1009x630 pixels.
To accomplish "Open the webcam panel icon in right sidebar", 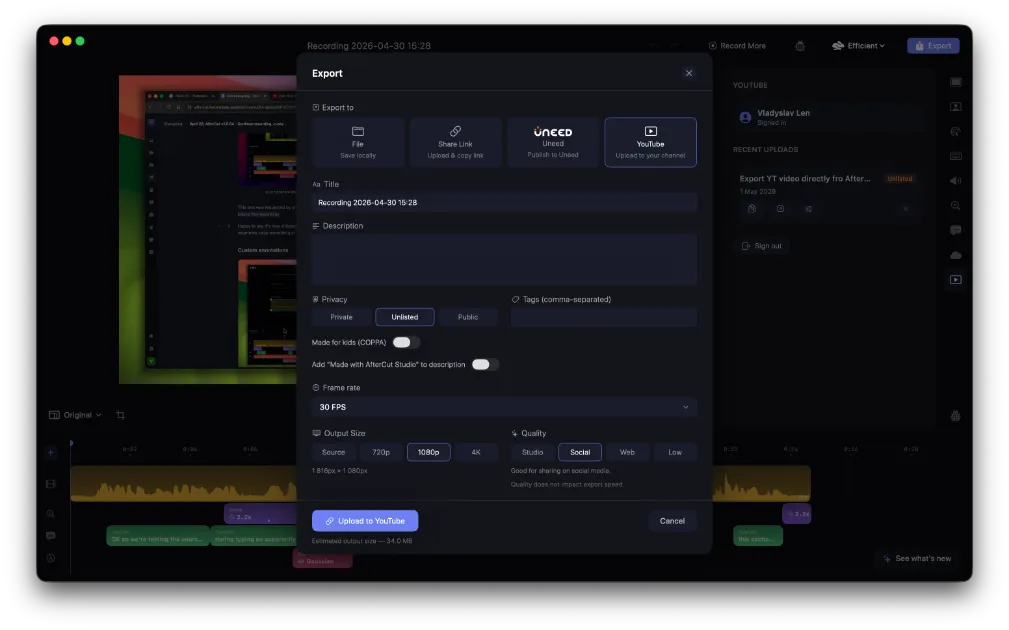I will coord(956,107).
